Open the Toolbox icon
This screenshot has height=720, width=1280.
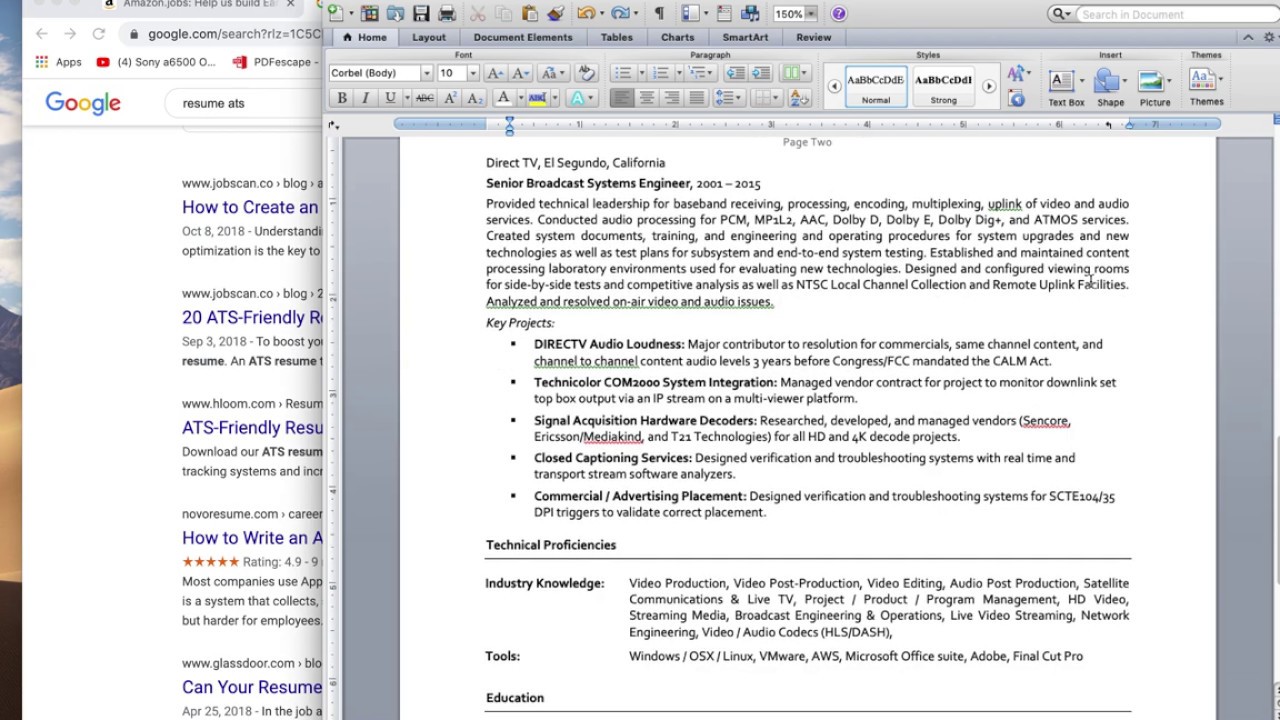click(x=723, y=14)
